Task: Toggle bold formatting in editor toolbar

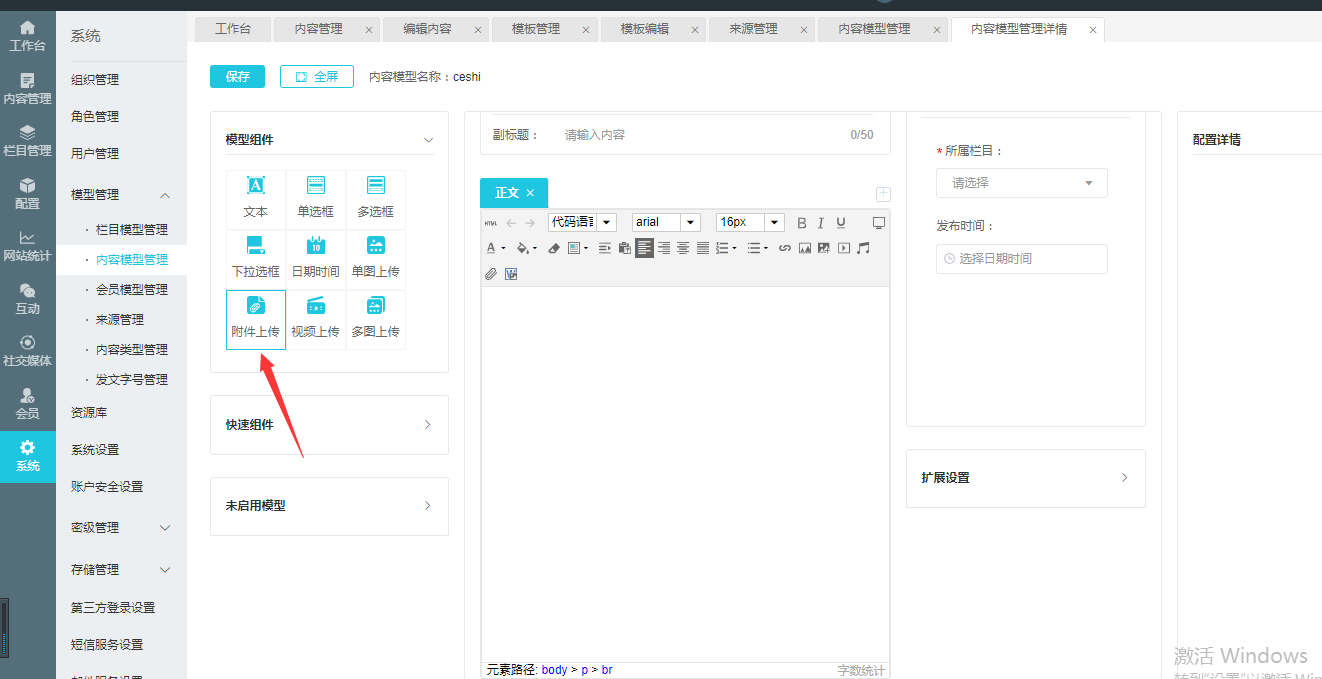Action: click(x=801, y=223)
